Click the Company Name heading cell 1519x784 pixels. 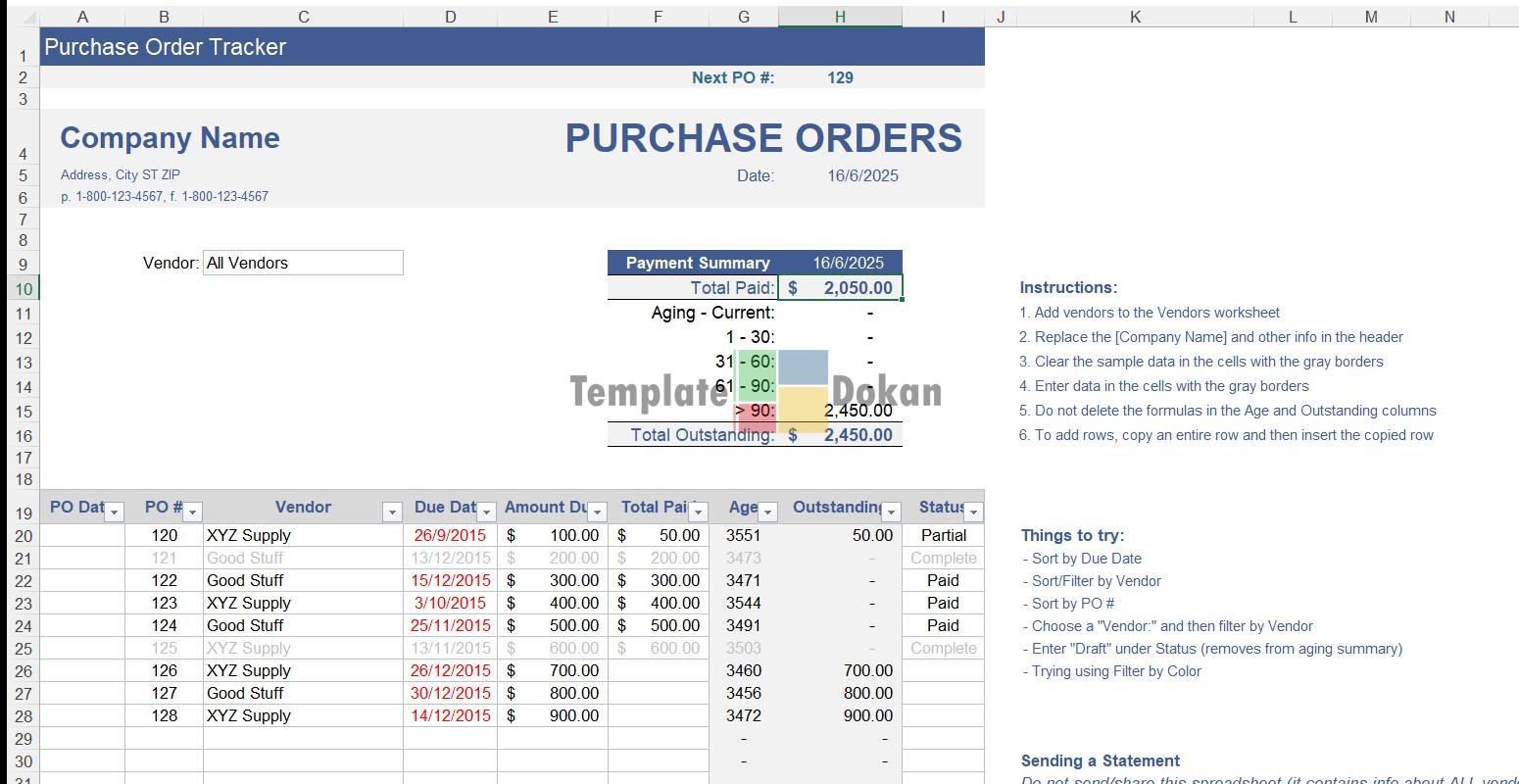click(x=170, y=138)
